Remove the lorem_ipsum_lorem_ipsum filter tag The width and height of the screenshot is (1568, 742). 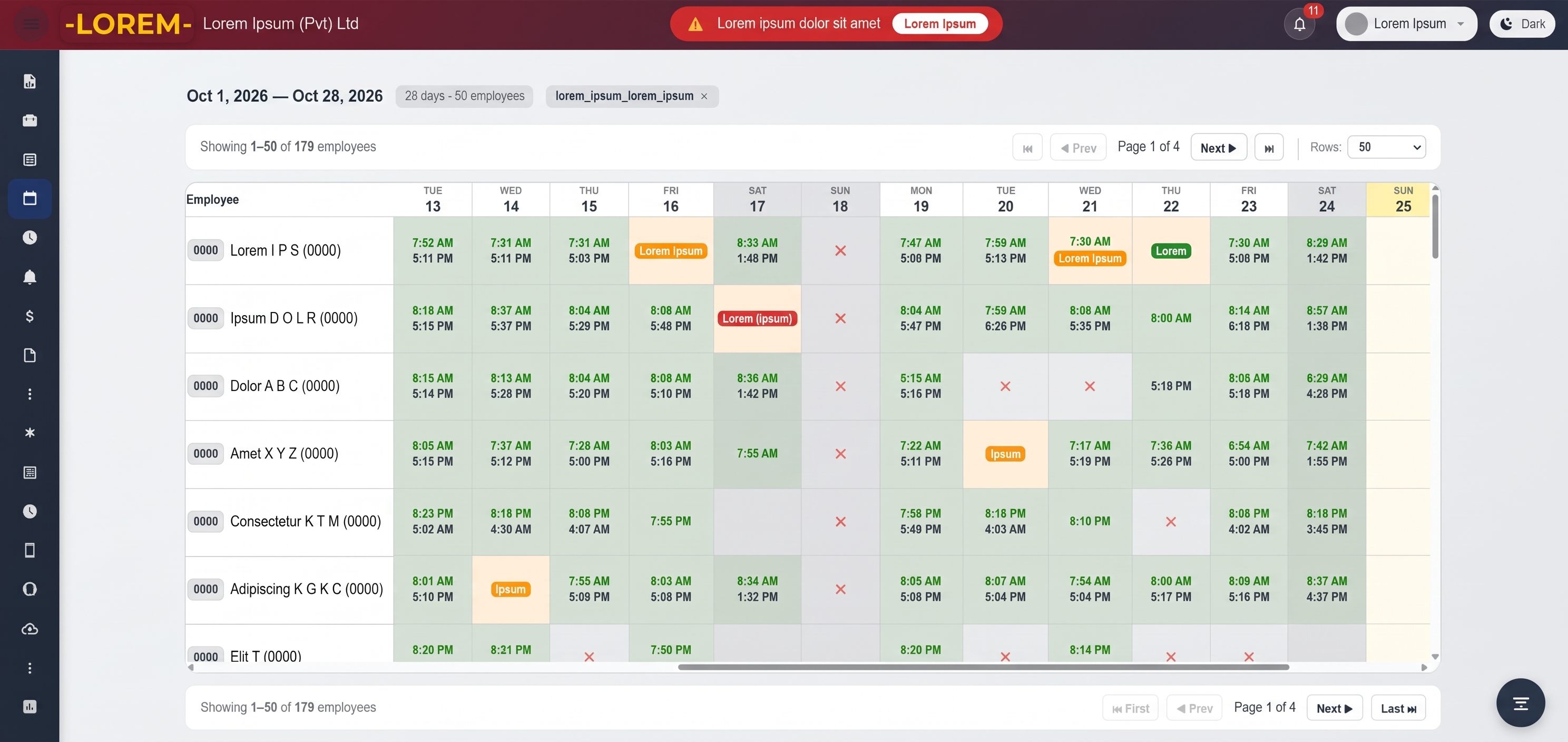click(704, 96)
